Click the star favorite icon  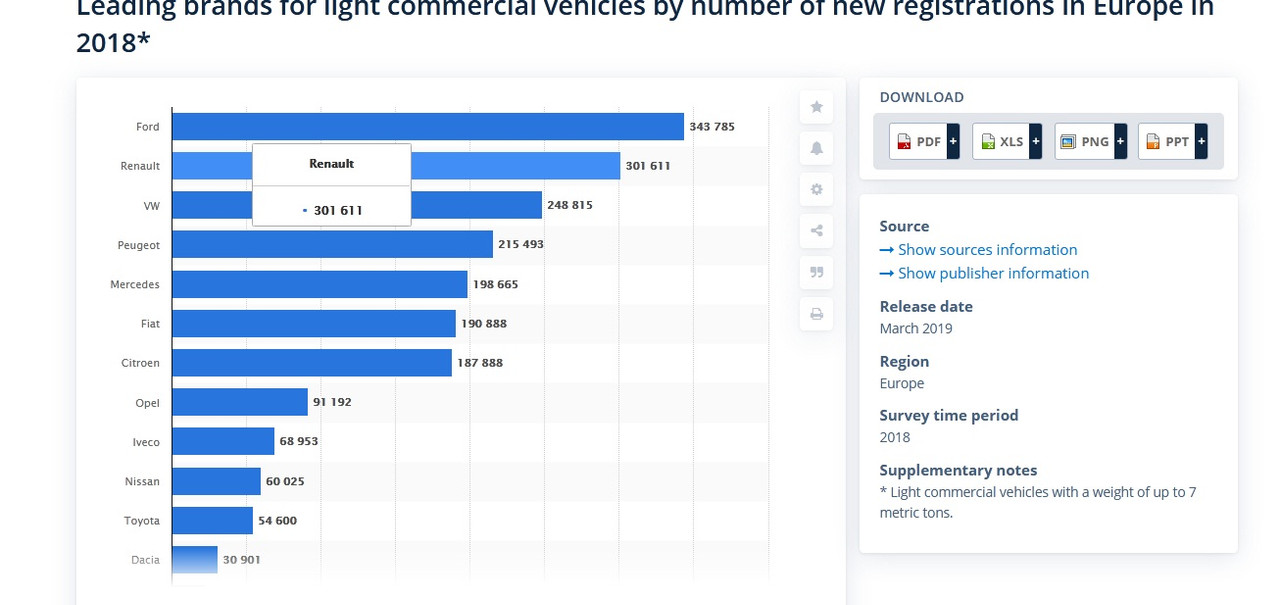816,107
